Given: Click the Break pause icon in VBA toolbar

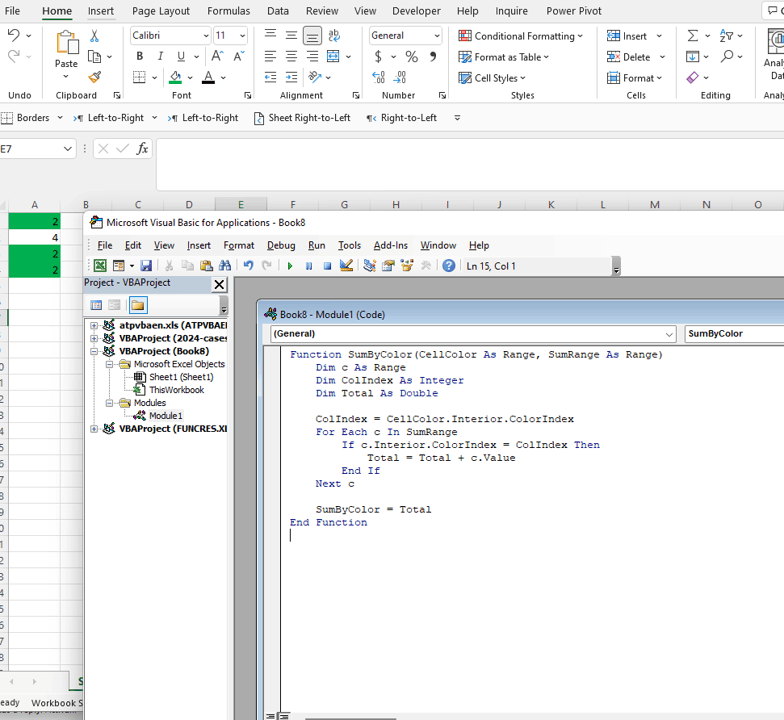Looking at the screenshot, I should point(309,266).
